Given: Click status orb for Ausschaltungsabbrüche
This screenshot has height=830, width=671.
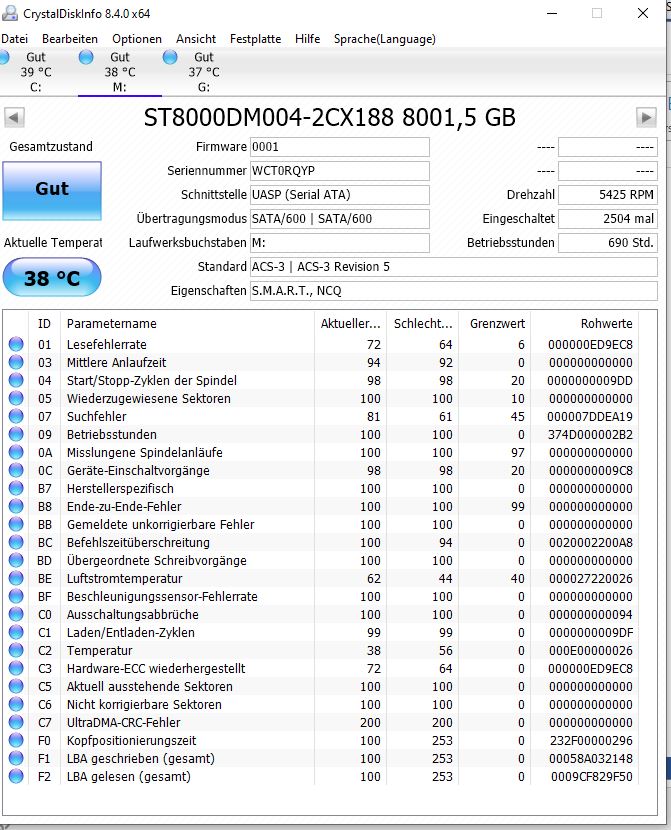Looking at the screenshot, I should [x=16, y=614].
